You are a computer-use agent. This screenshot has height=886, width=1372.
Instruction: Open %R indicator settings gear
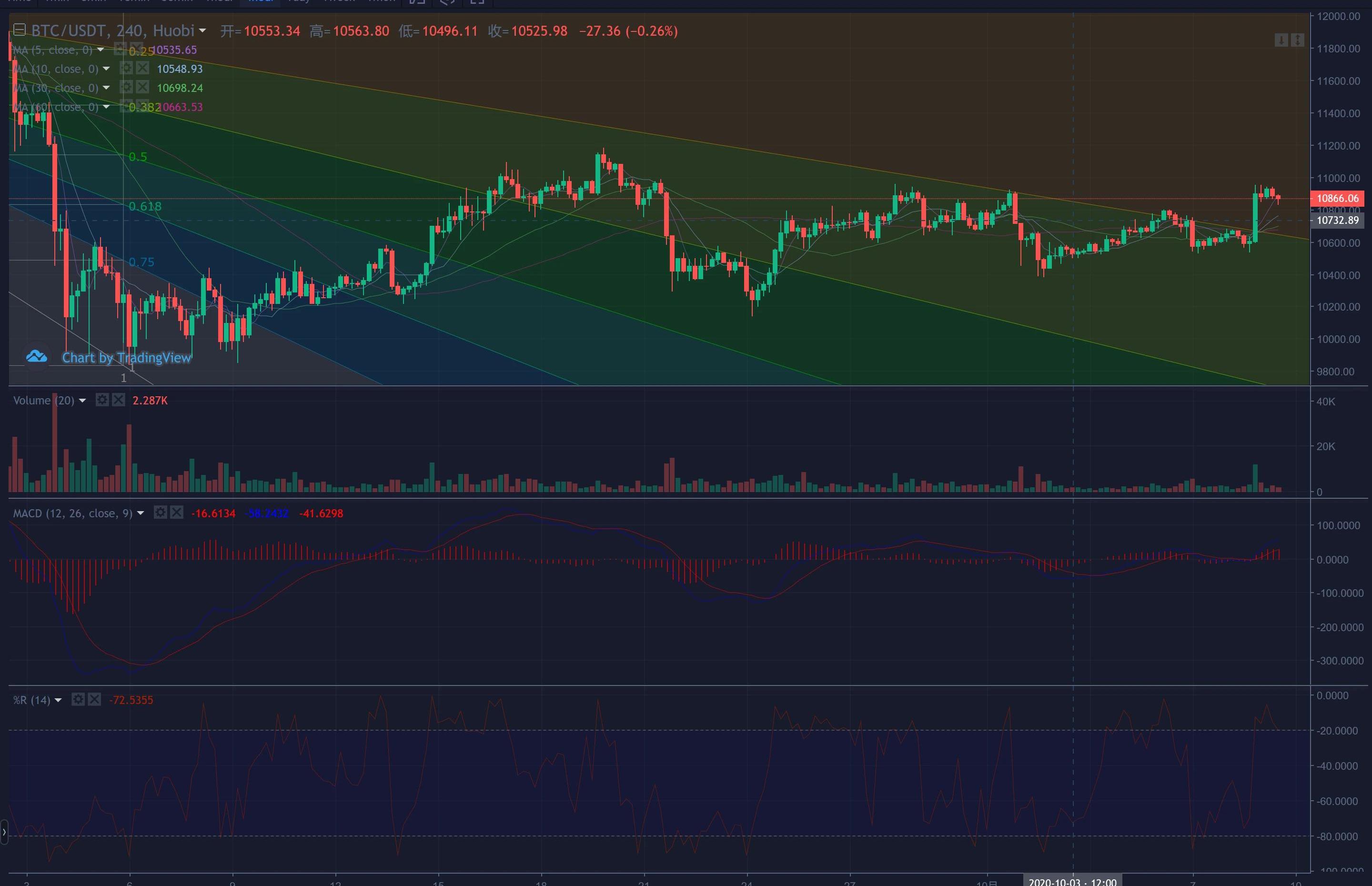tap(78, 699)
